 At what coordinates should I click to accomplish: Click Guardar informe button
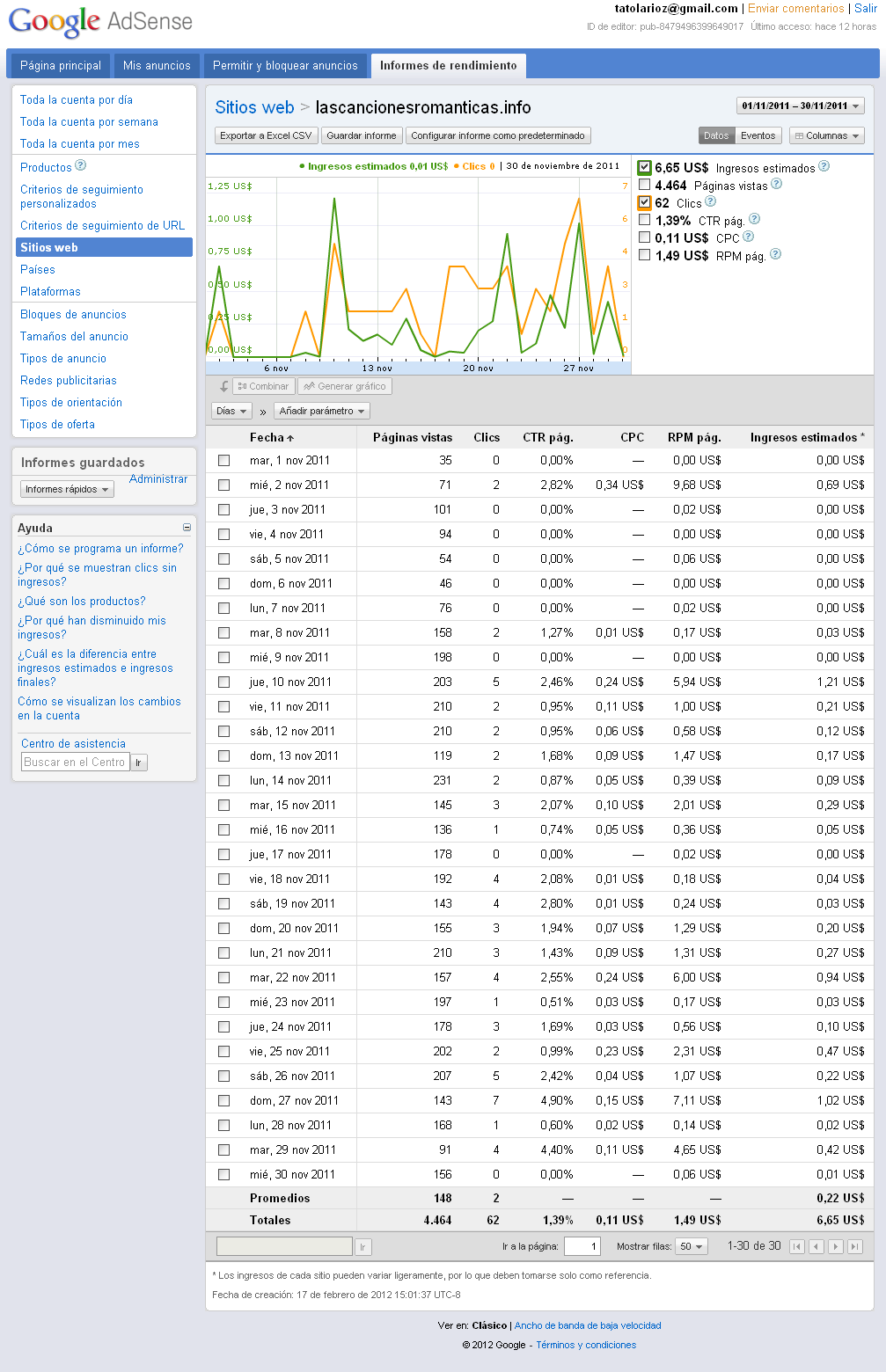(362, 135)
